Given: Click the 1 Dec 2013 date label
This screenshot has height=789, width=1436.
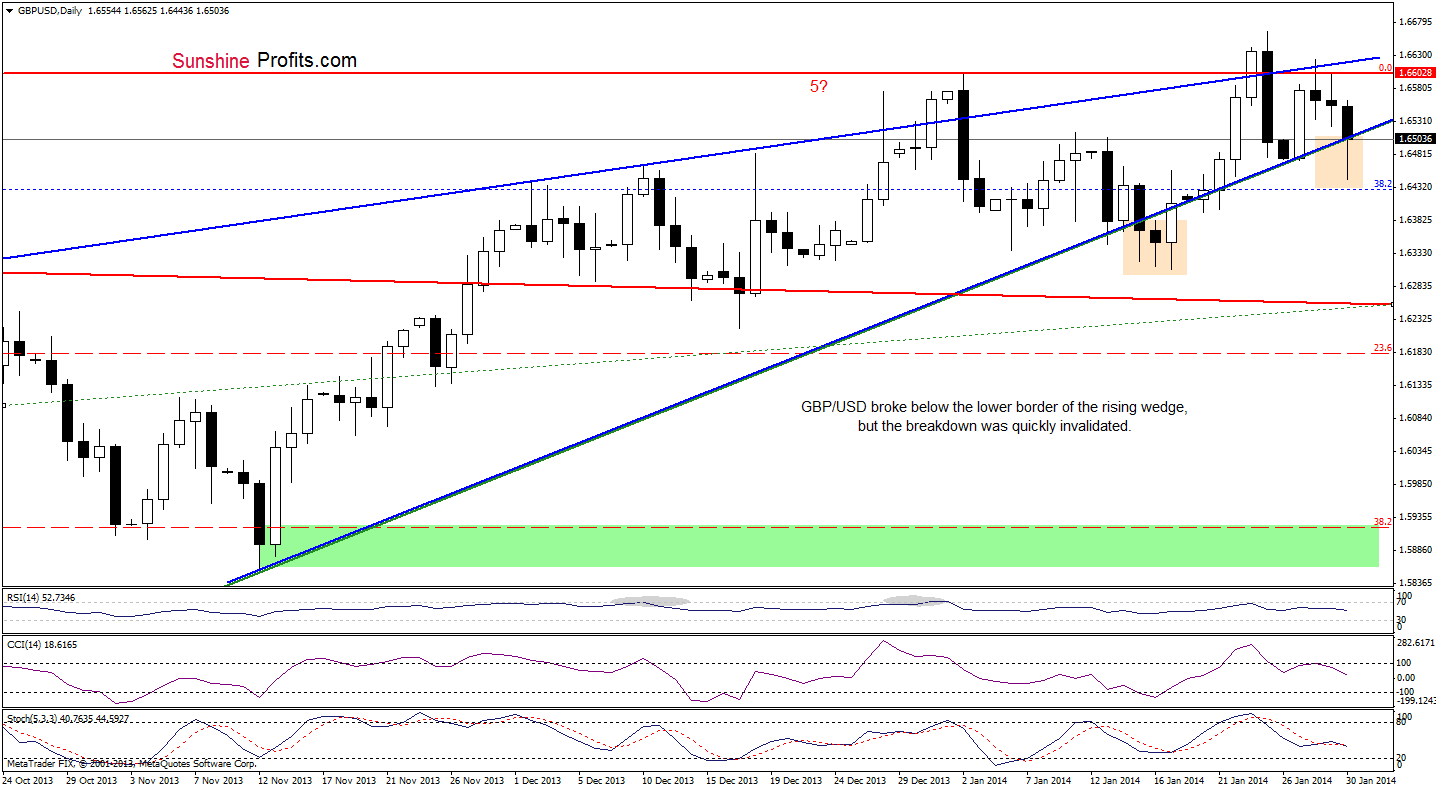Looking at the screenshot, I should pos(540,780).
